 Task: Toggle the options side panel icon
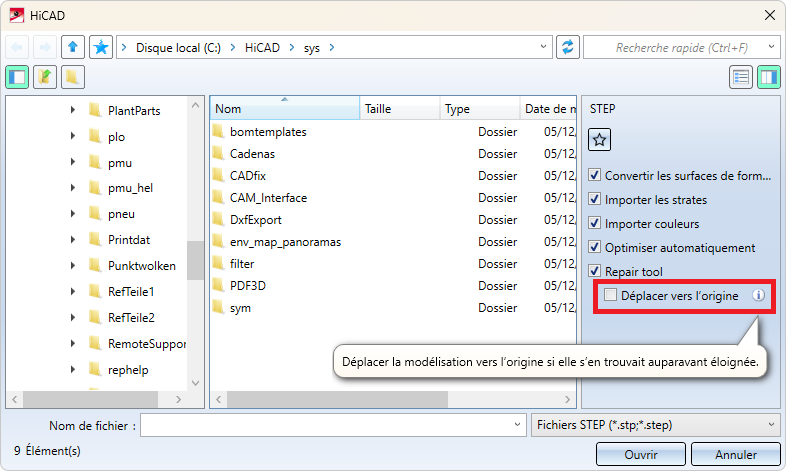click(768, 77)
